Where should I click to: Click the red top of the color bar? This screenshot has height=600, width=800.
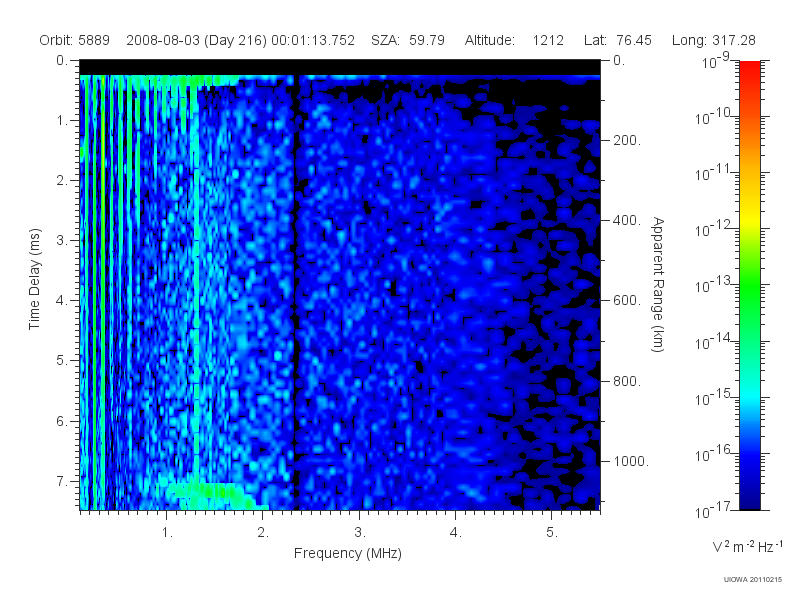749,71
